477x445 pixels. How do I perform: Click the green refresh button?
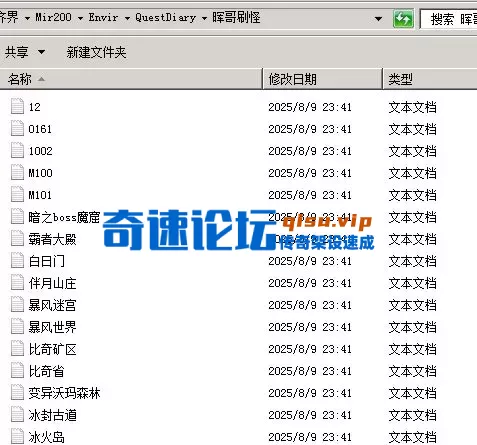point(403,19)
